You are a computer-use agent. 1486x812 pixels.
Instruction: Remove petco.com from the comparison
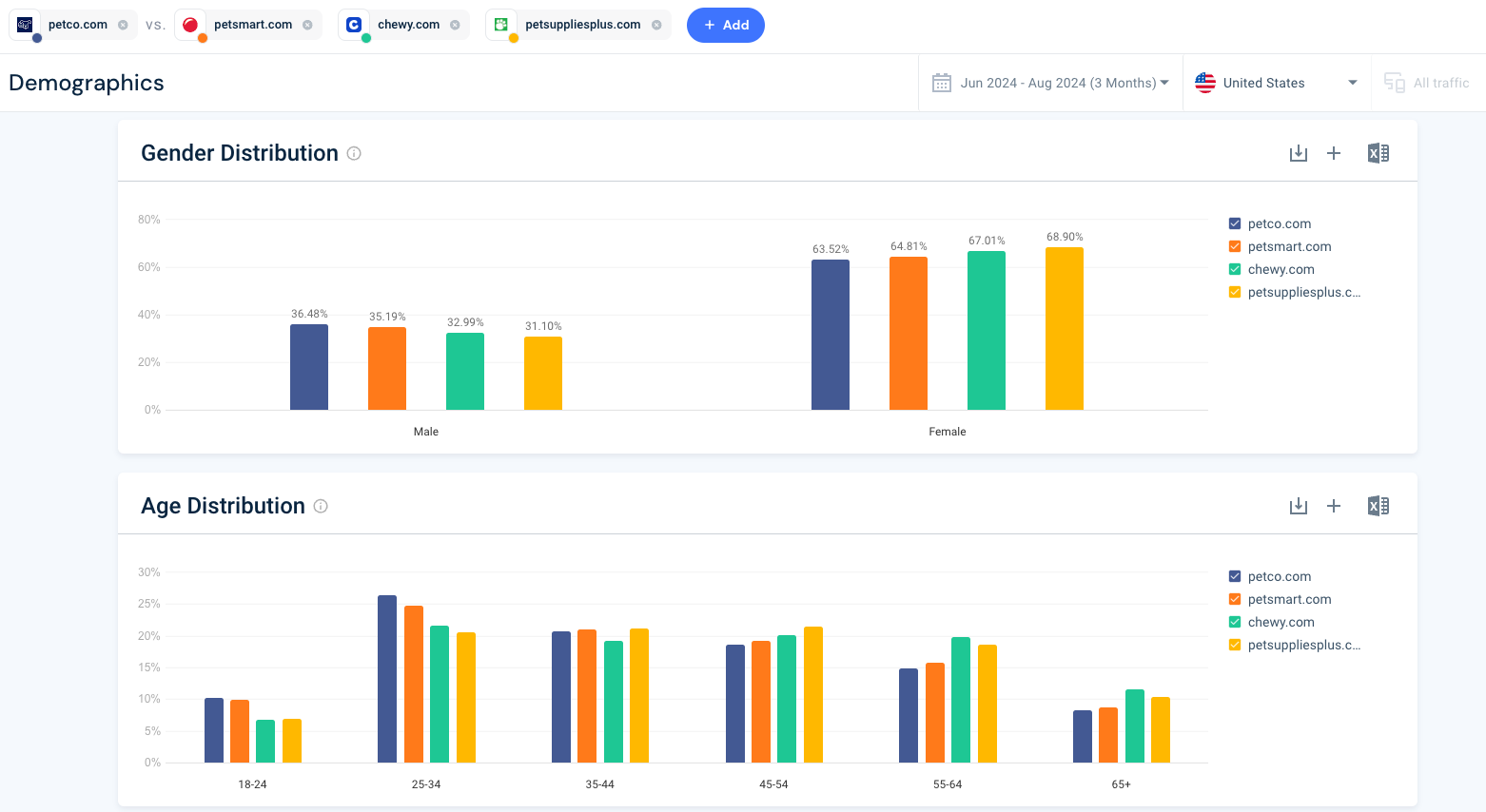pos(123,25)
